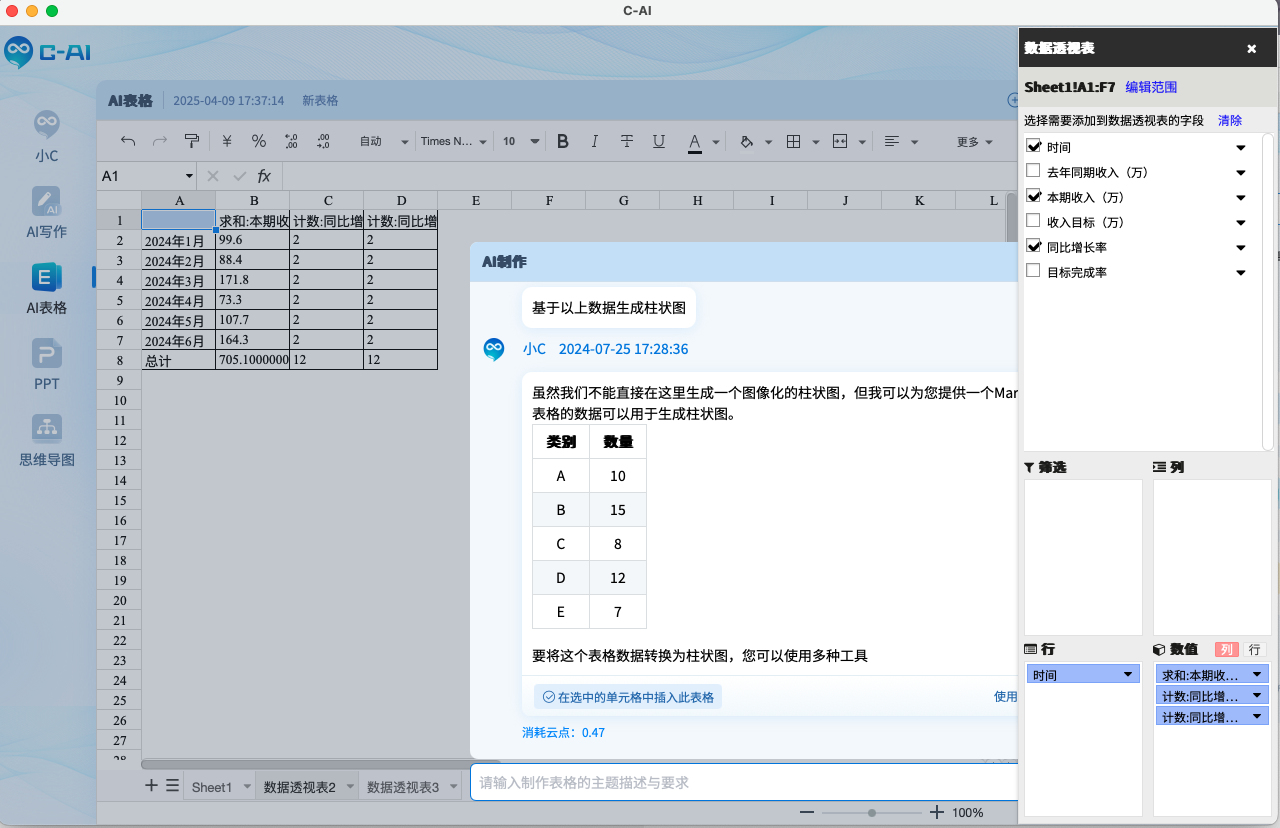The image size is (1280, 828).
Task: Click the text alignment icon
Action: click(892, 141)
